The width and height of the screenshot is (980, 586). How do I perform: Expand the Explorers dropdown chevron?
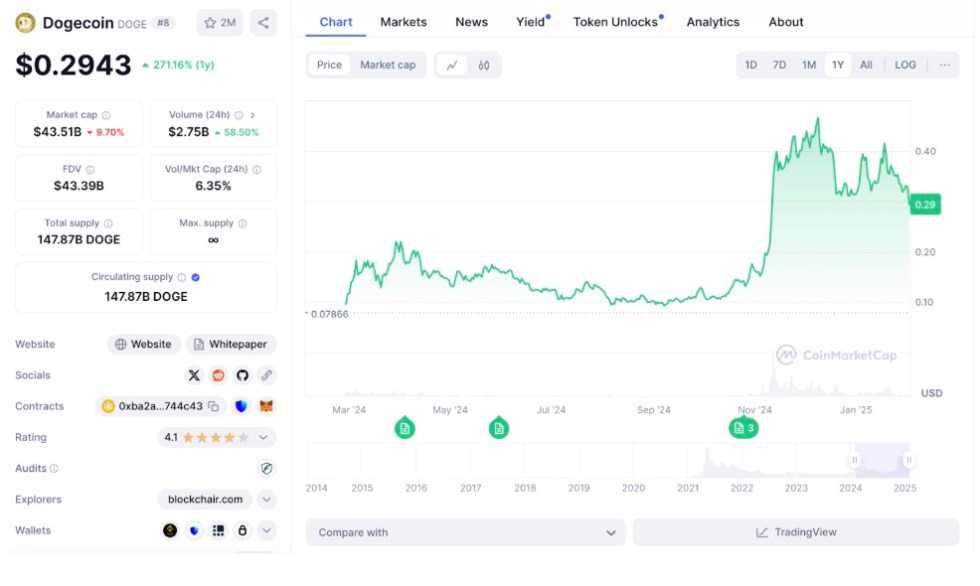pyautogui.click(x=267, y=500)
